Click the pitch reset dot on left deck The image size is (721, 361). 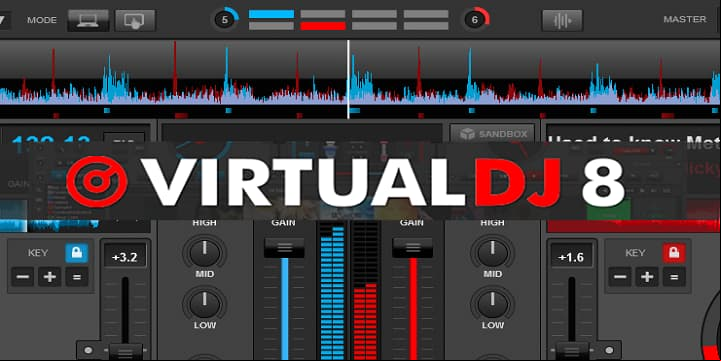point(88,350)
